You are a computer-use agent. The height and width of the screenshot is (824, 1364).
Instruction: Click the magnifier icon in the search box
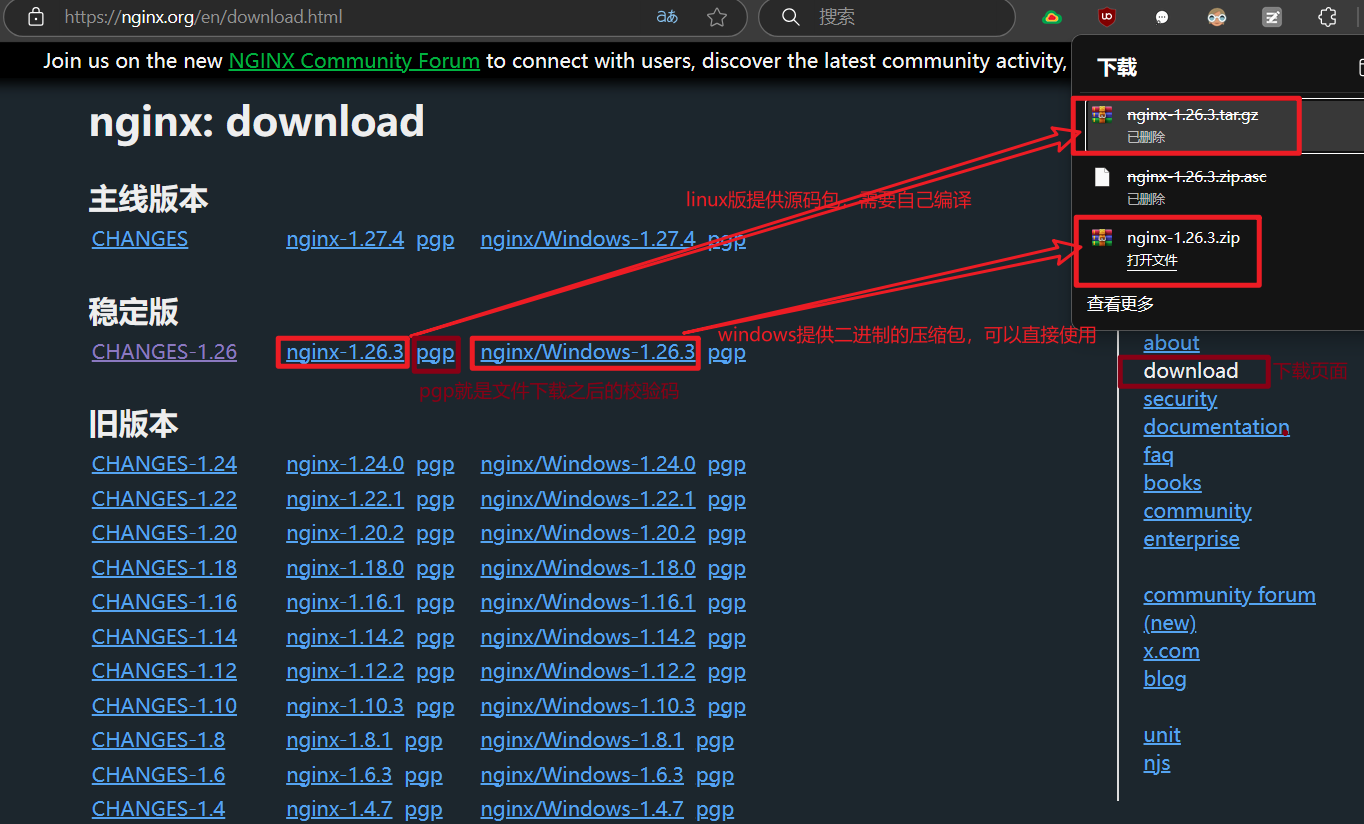(x=791, y=17)
